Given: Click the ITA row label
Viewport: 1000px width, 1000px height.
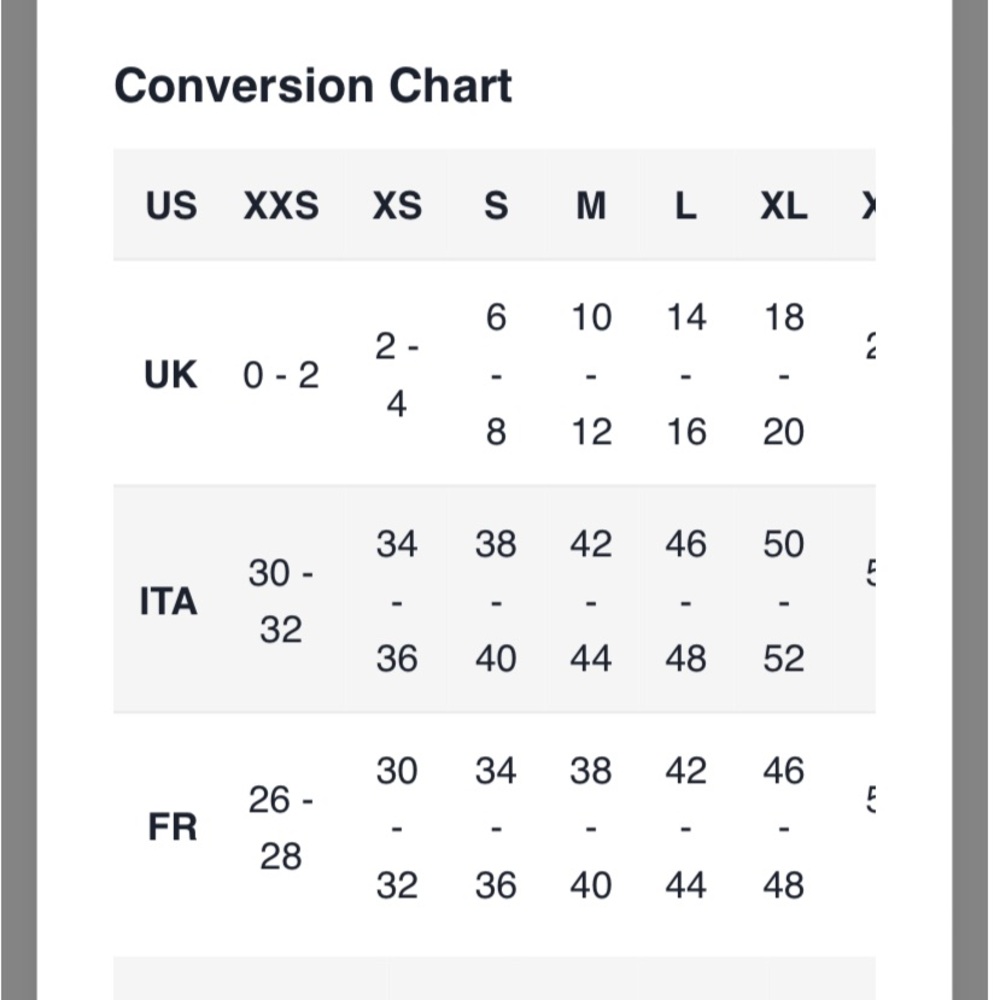Looking at the screenshot, I should point(168,601).
